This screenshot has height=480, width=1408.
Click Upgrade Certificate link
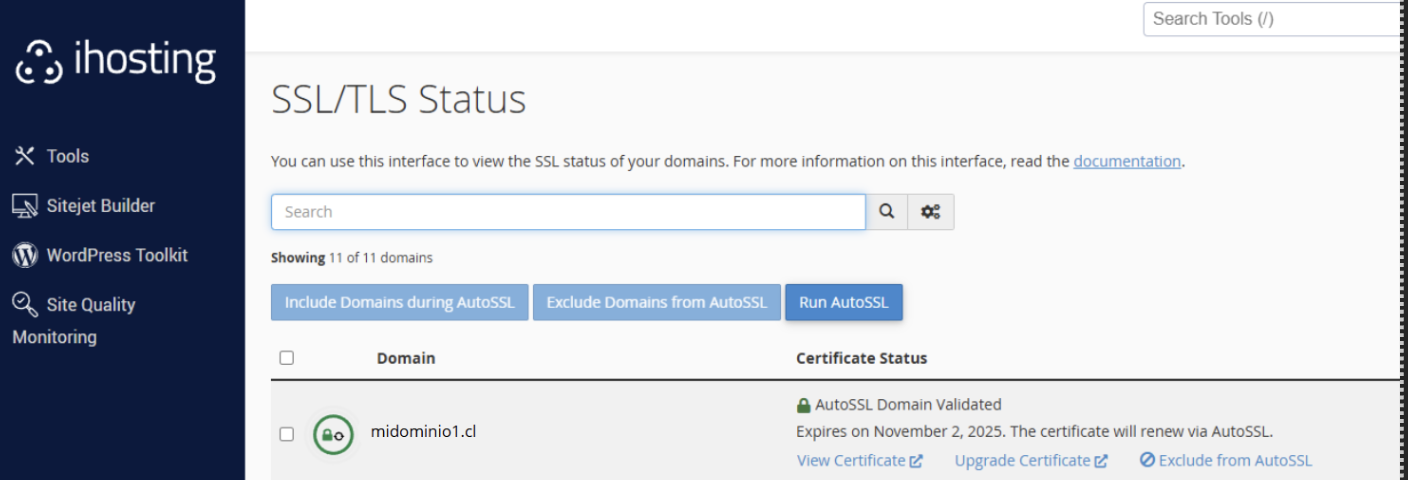click(1030, 461)
